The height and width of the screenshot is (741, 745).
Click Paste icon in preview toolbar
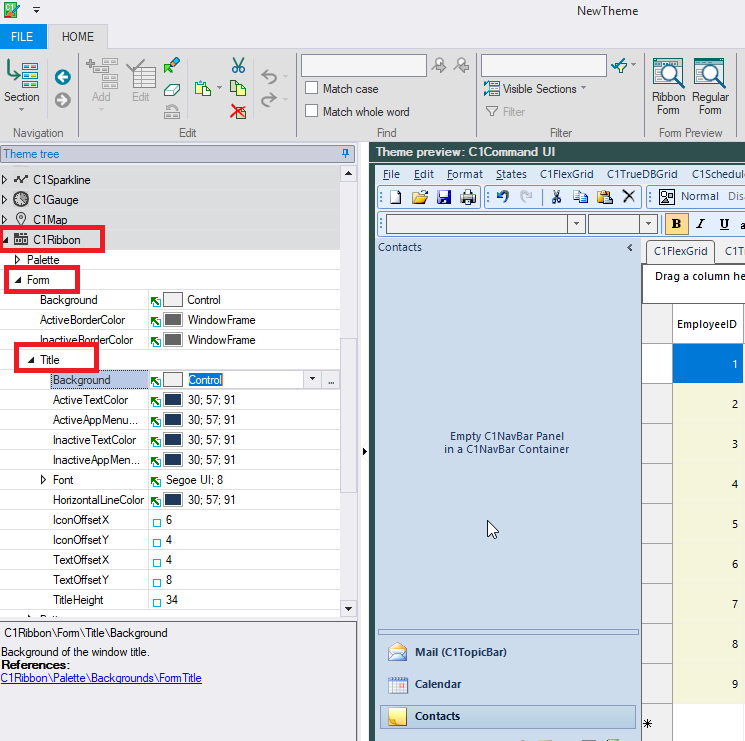(604, 197)
